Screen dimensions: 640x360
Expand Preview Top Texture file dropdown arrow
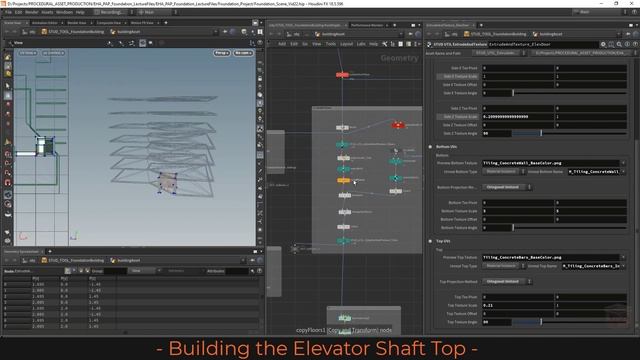[623, 258]
